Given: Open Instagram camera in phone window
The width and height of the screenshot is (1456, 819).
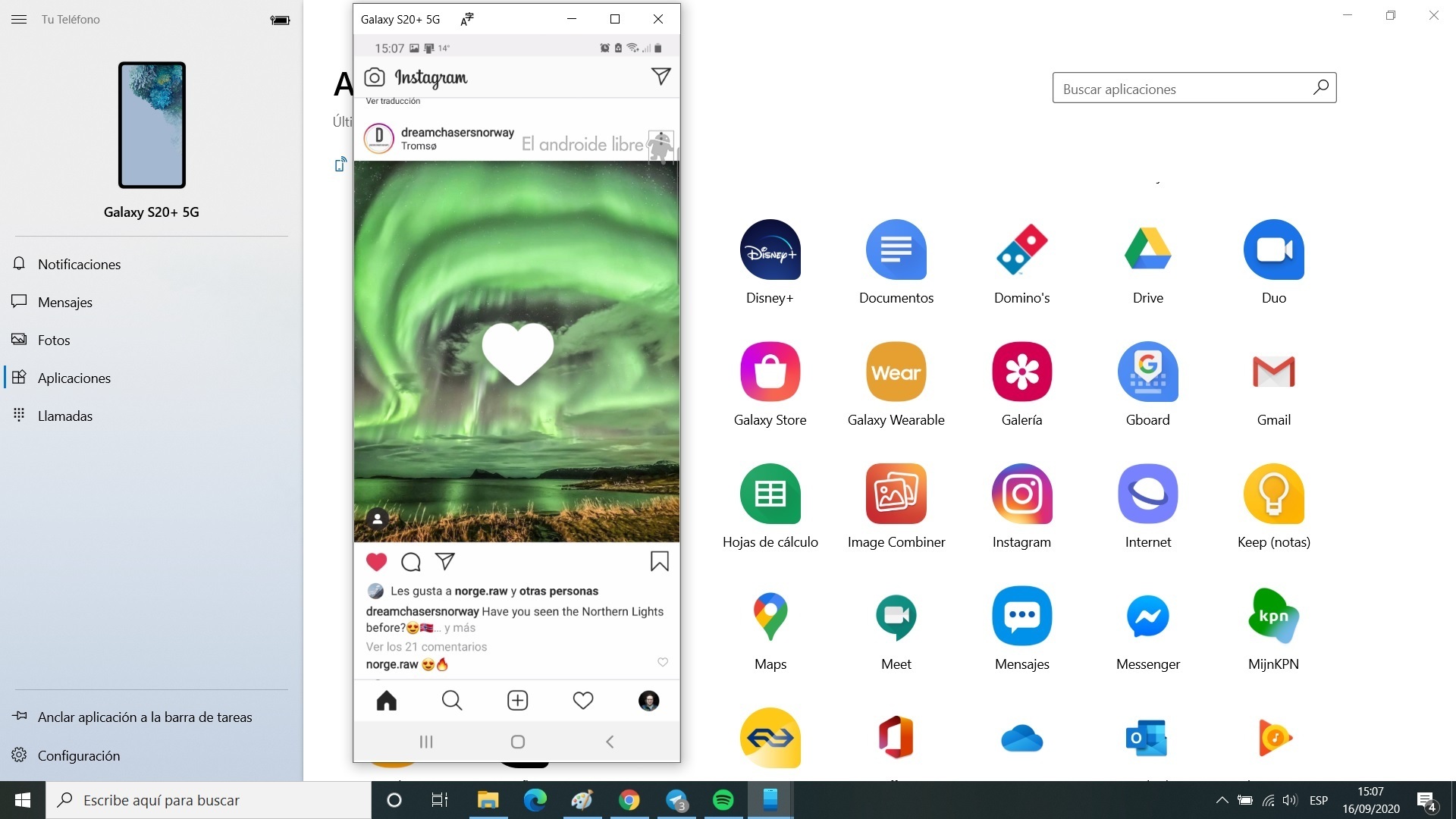Looking at the screenshot, I should point(375,77).
